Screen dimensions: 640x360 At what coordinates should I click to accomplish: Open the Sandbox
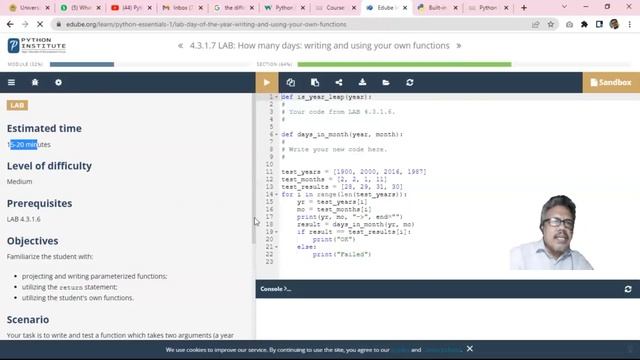click(611, 82)
